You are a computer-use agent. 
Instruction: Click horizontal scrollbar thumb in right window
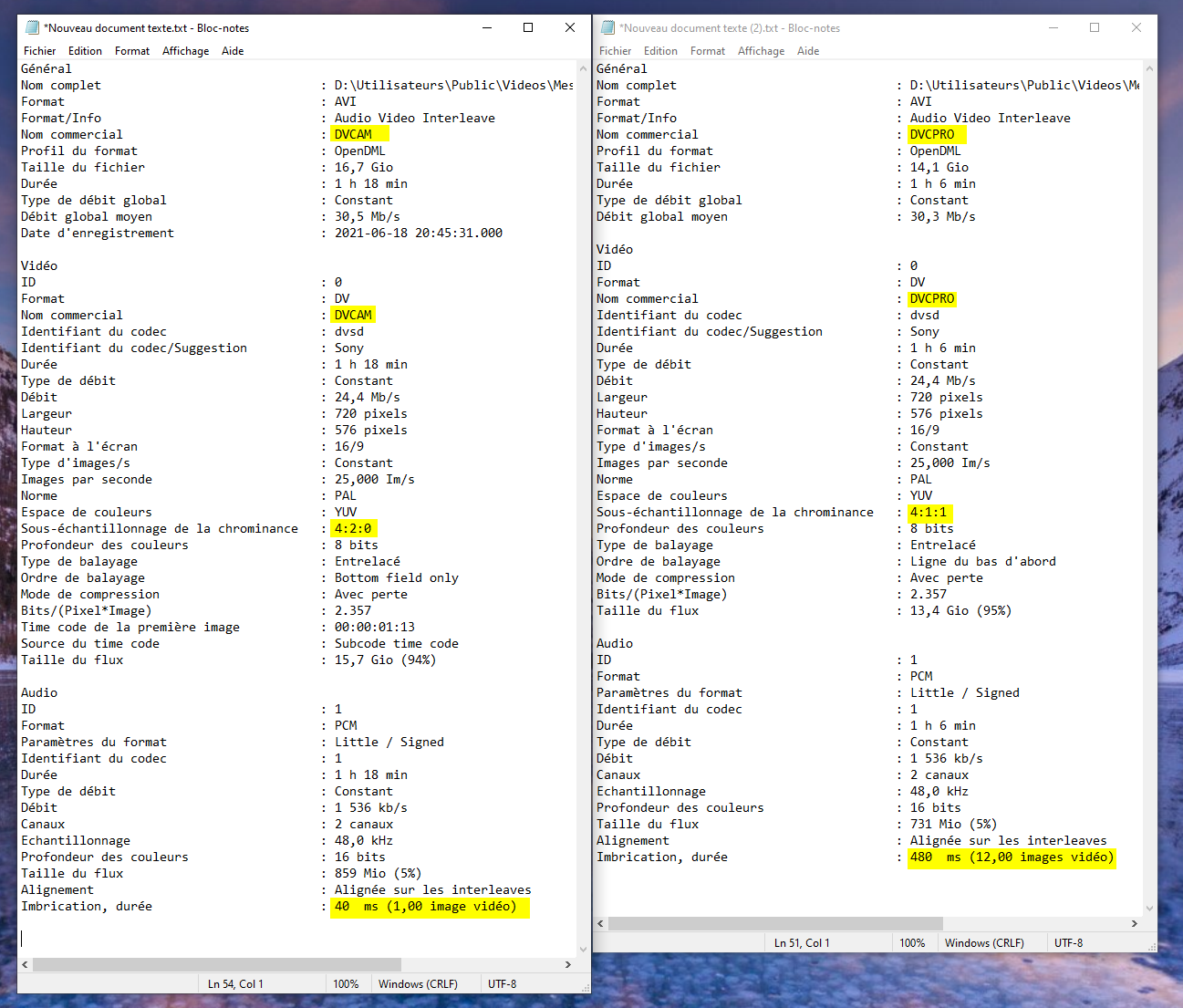point(776,923)
